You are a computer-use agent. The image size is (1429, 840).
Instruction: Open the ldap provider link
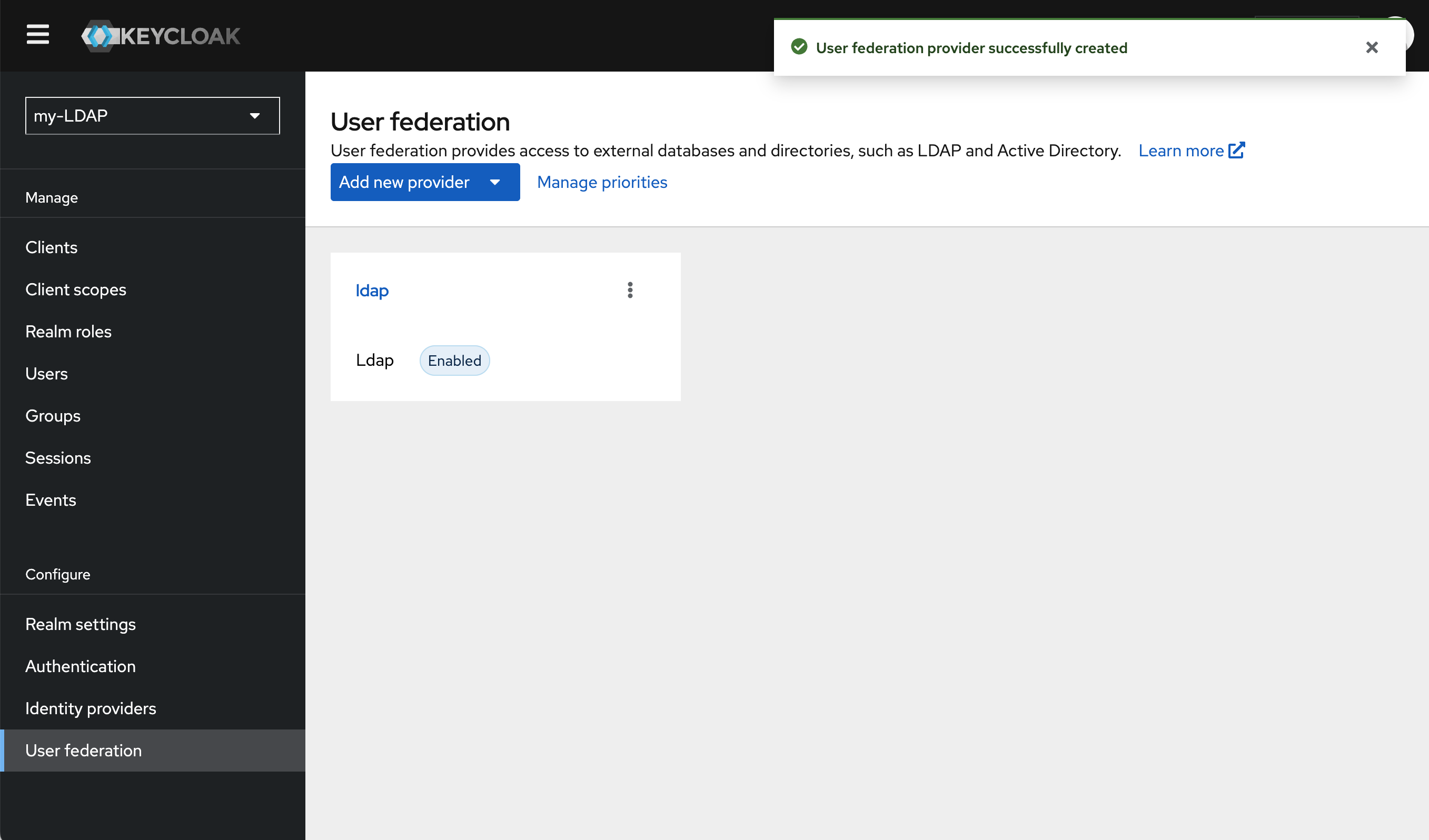click(371, 290)
